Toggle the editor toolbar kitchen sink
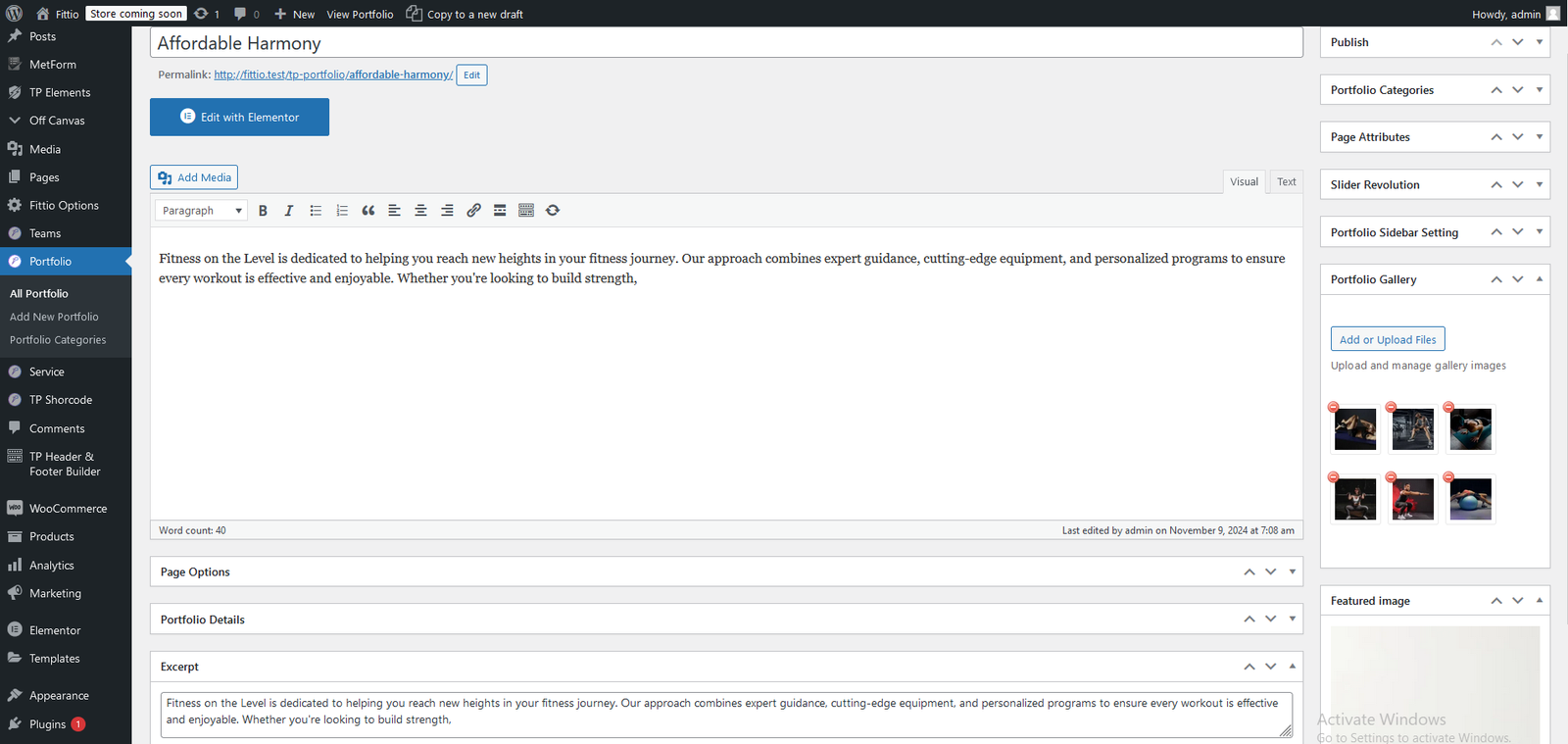The height and width of the screenshot is (744, 1568). [x=526, y=211]
